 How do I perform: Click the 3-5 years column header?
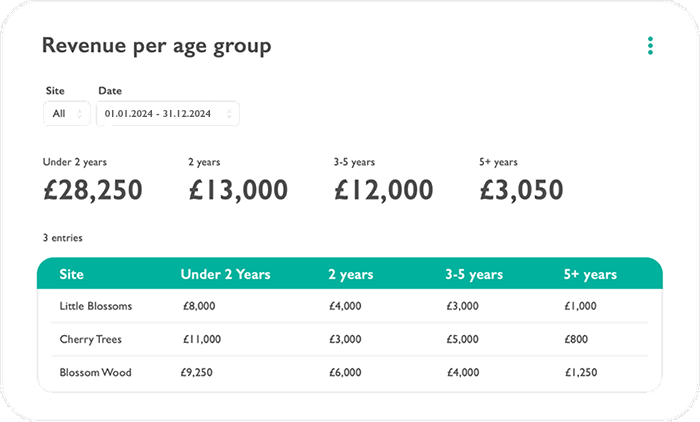point(474,274)
